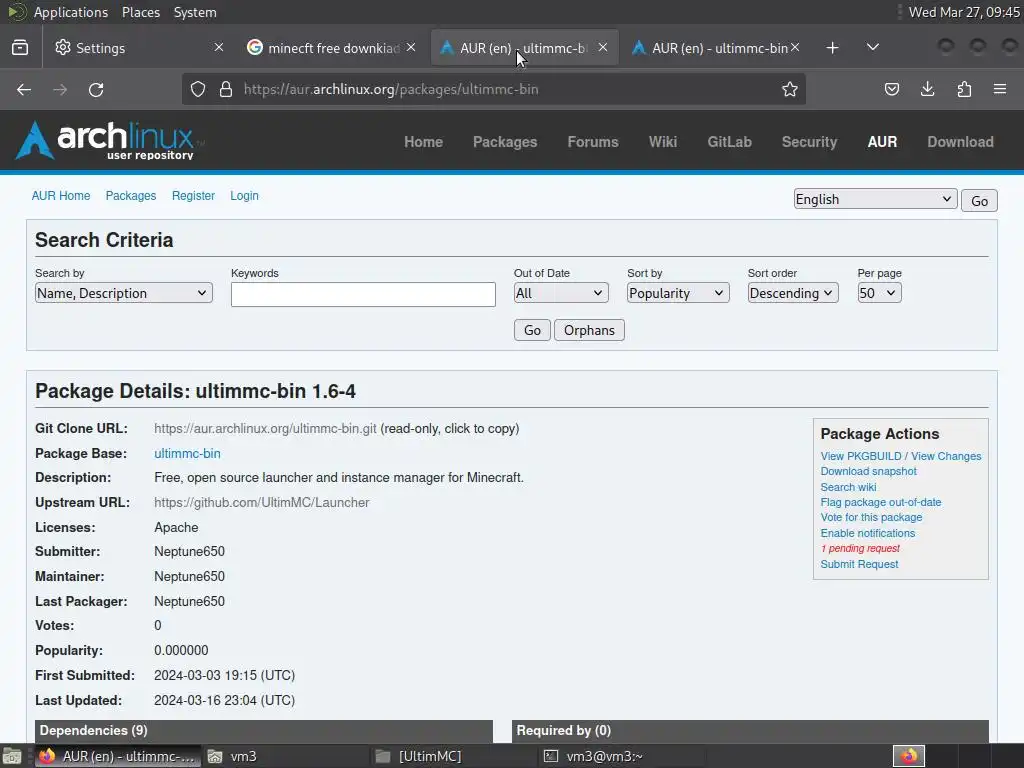The height and width of the screenshot is (768, 1024).
Task: List all tabs with the chevron
Action: [x=872, y=48]
